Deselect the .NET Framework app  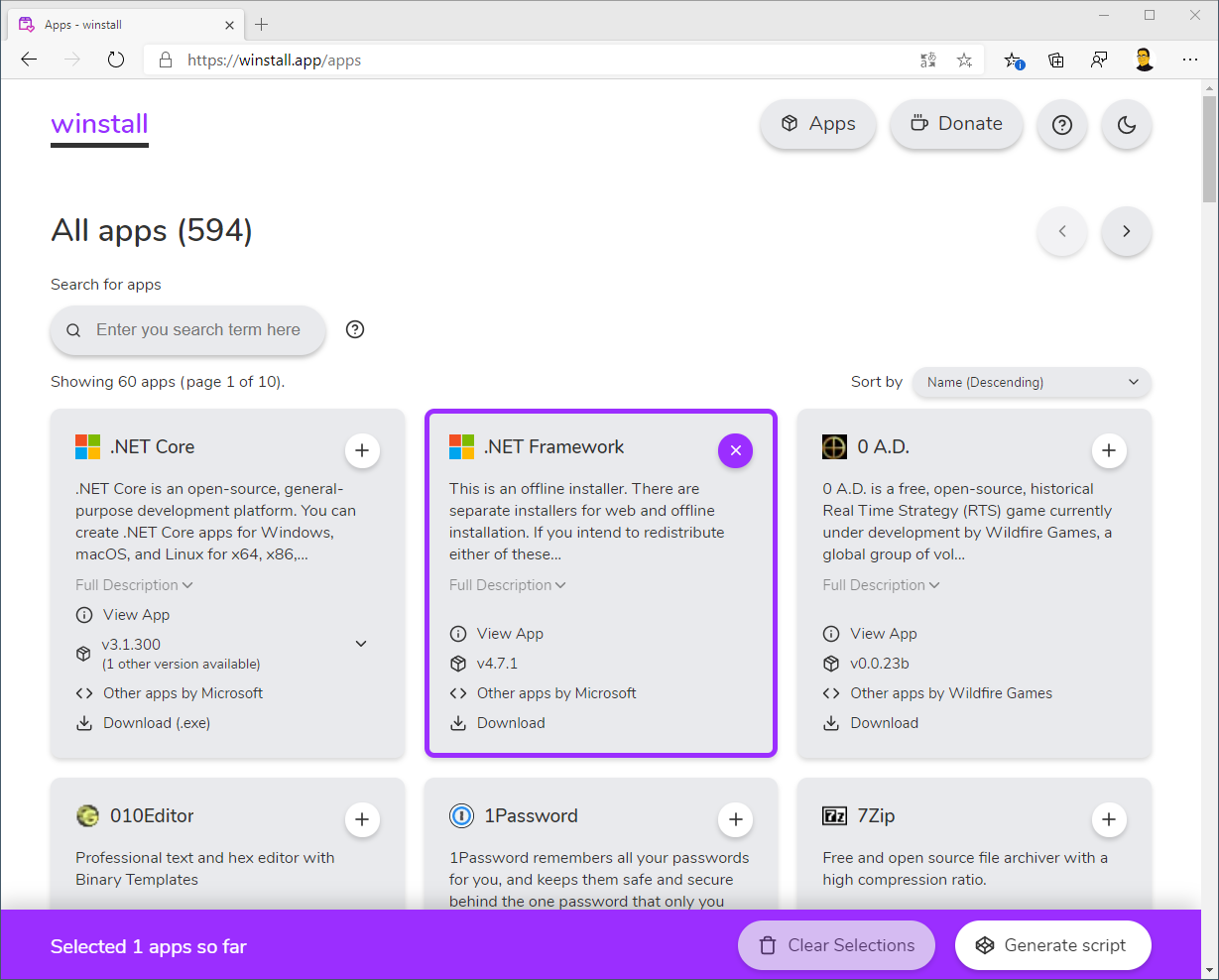(735, 450)
